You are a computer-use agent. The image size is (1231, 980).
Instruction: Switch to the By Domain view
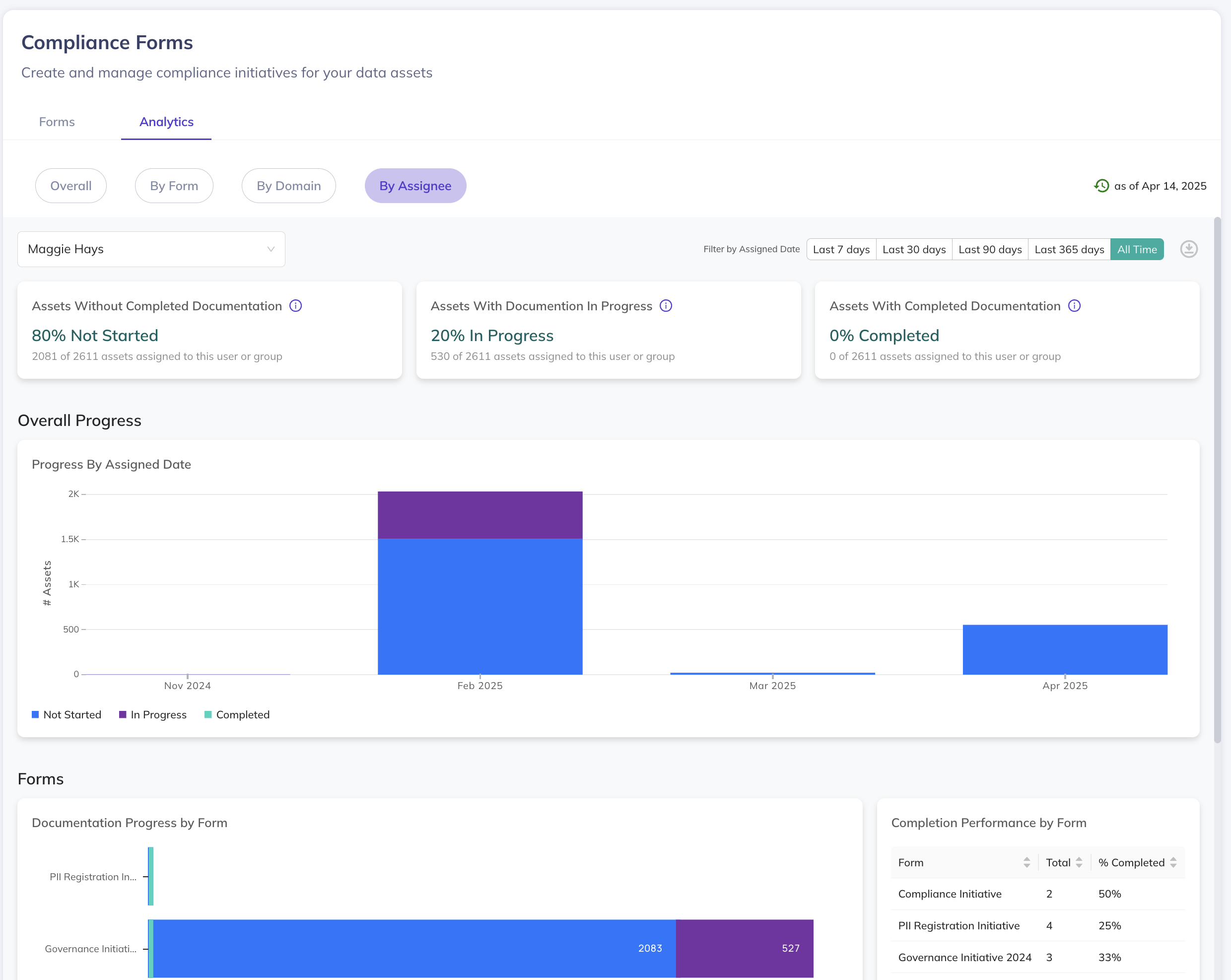288,186
